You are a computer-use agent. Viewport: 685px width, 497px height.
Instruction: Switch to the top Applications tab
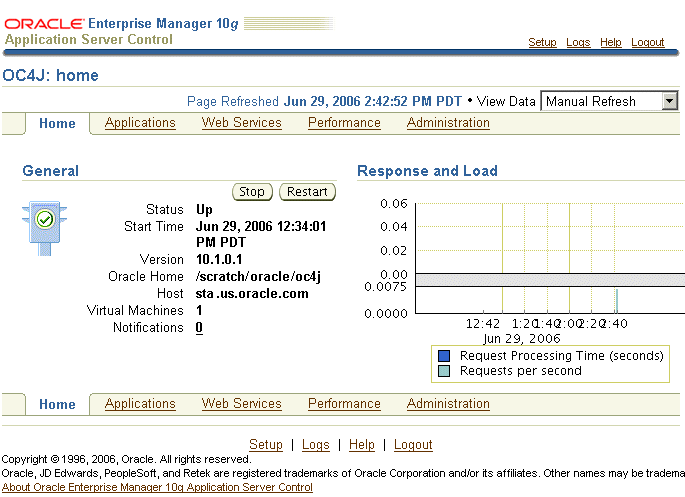coord(140,123)
